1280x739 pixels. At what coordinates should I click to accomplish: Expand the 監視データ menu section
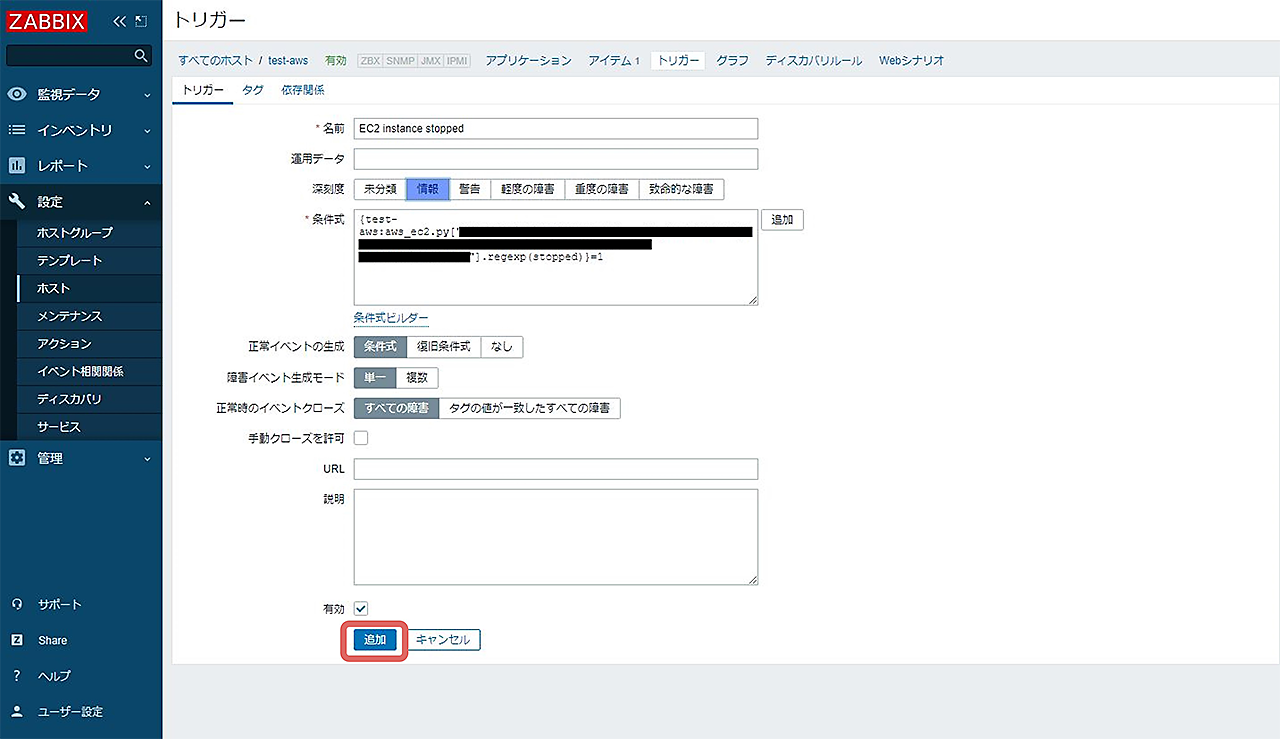click(80, 94)
